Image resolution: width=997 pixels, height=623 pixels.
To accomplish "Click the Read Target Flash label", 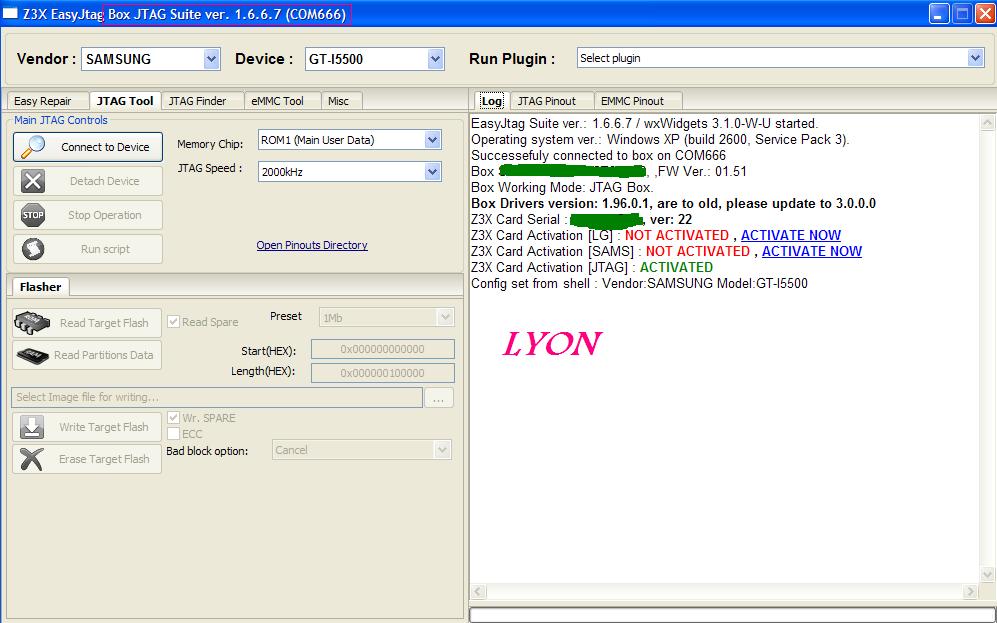I will tap(104, 323).
